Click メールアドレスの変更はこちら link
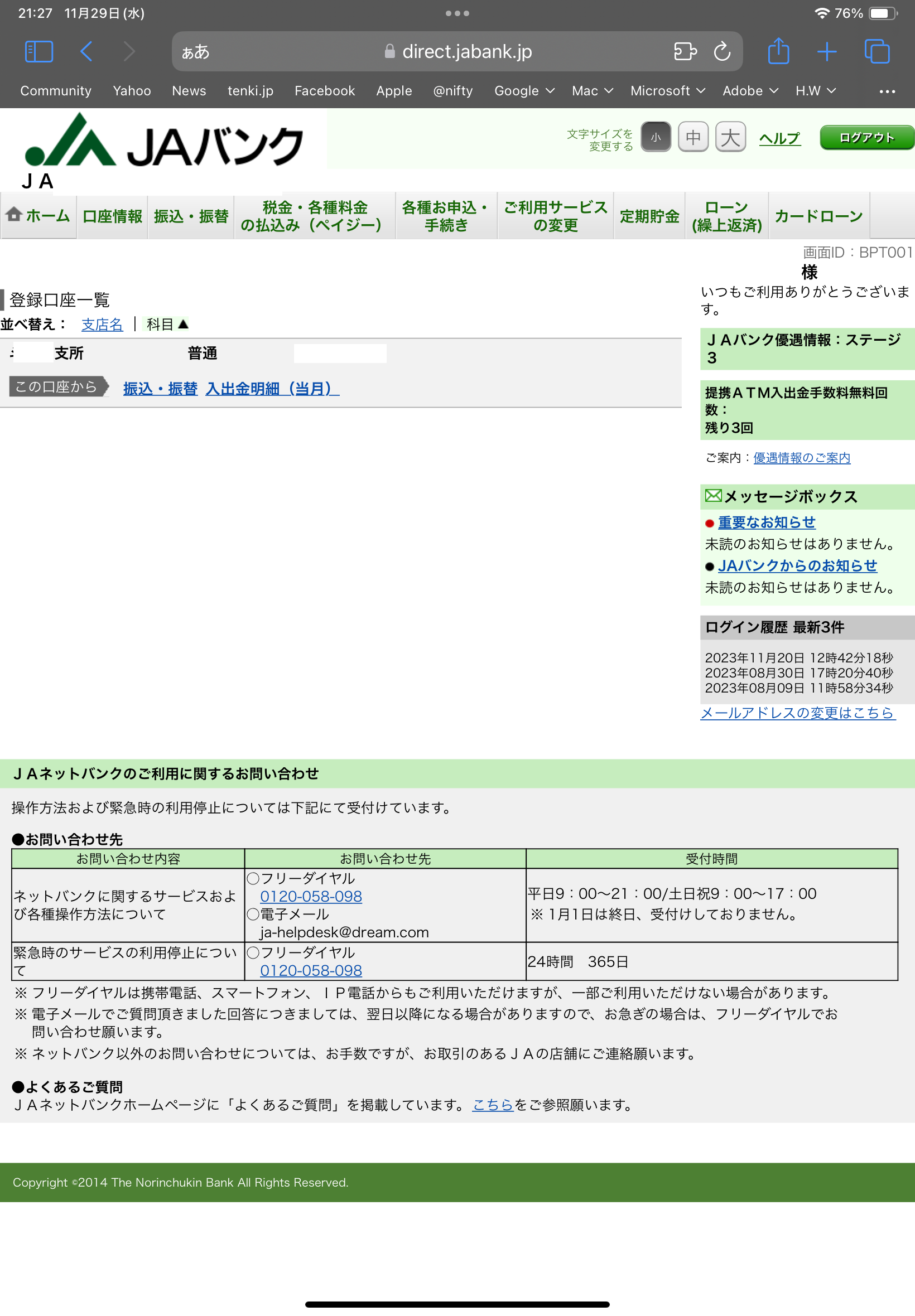Image resolution: width=915 pixels, height=1316 pixels. pos(798,712)
